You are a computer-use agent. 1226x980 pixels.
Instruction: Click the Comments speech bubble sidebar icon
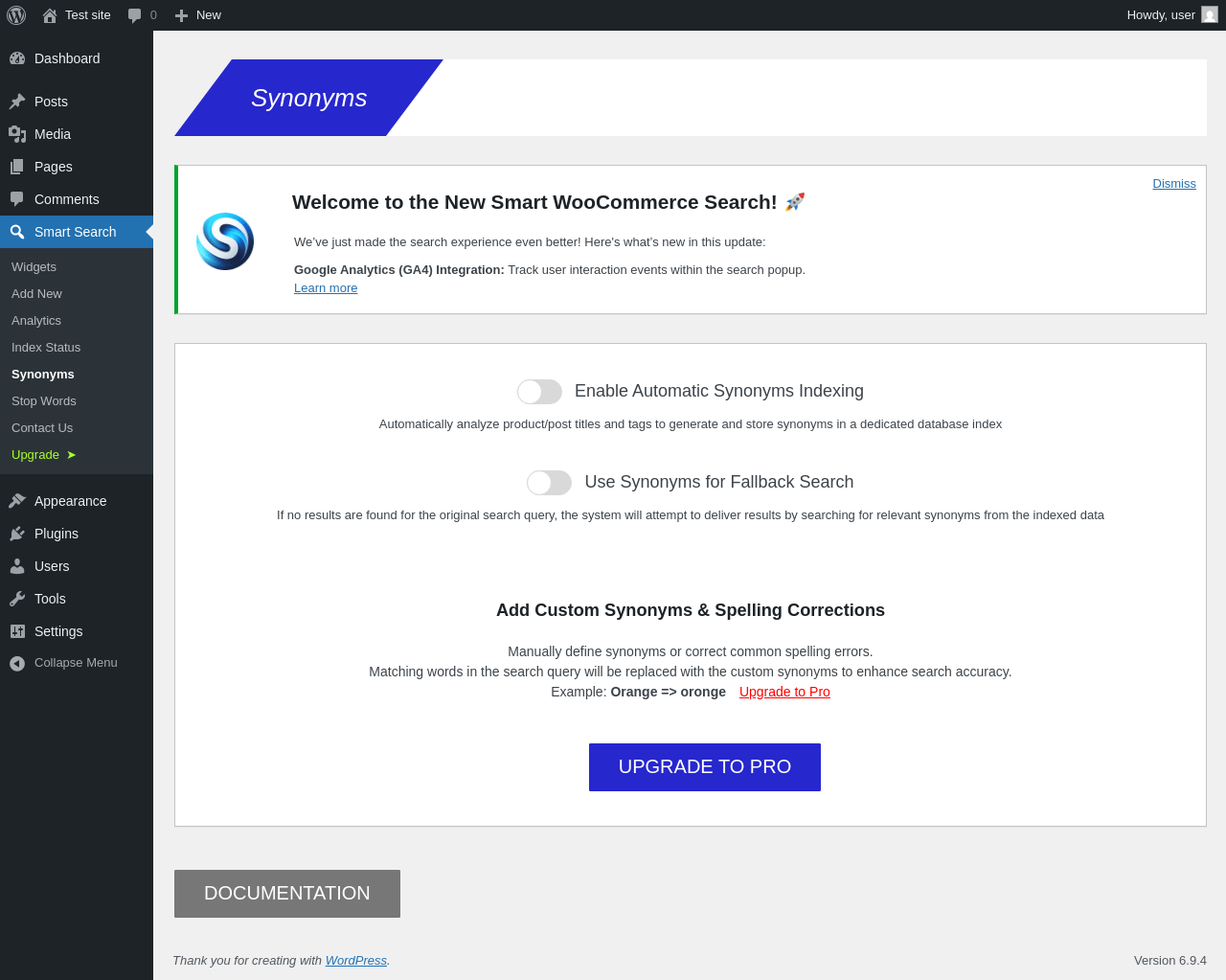pos(17,199)
